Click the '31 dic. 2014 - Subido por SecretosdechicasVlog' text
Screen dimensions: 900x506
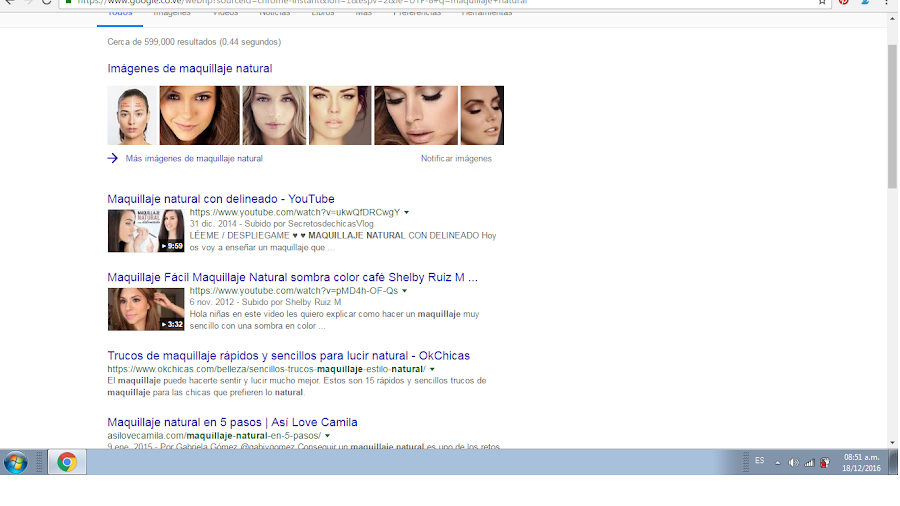click(x=281, y=224)
